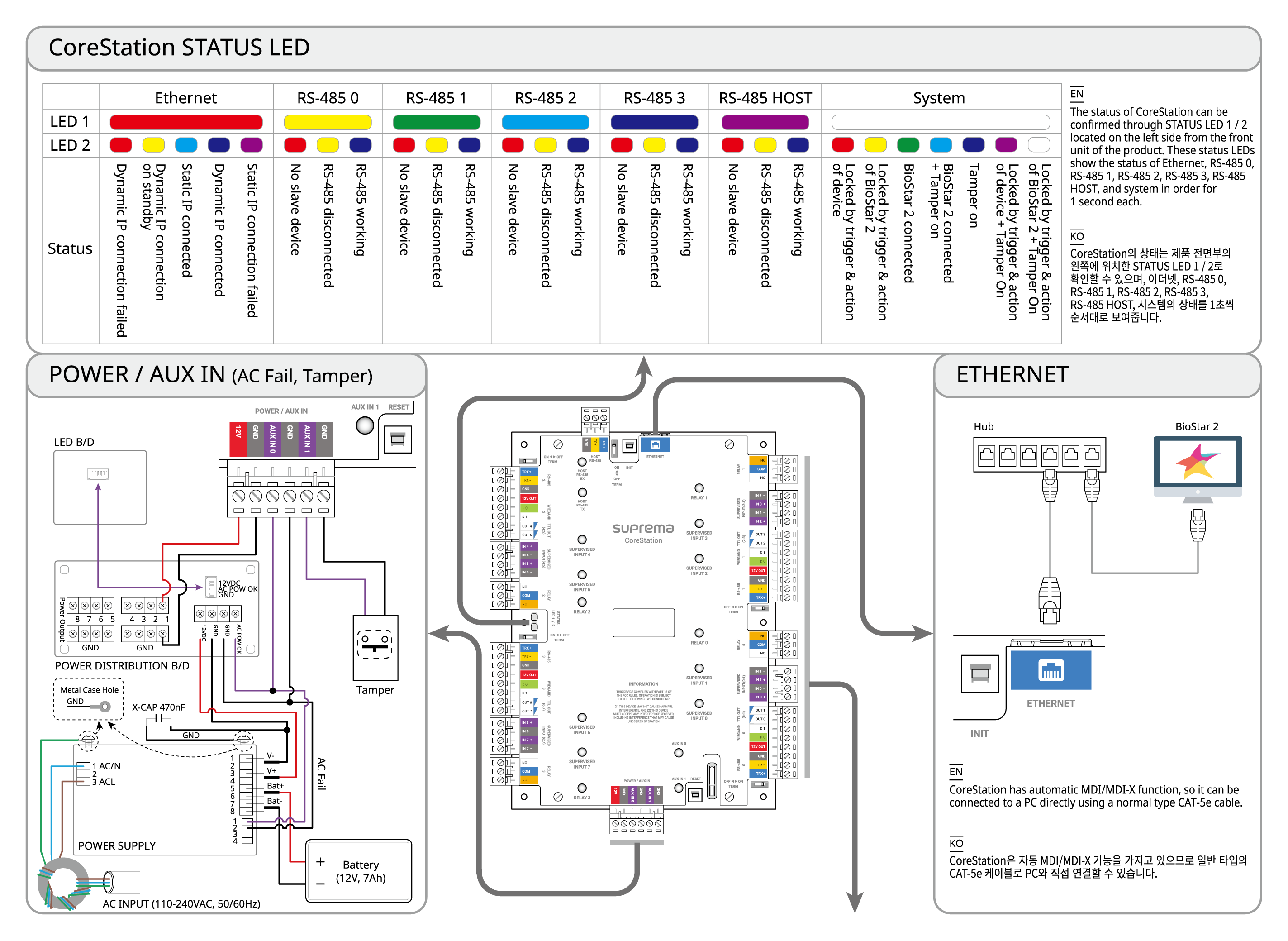Click the yellow RS-485 0 LED 1 bar
This screenshot has width=1288, height=941.
click(x=328, y=122)
